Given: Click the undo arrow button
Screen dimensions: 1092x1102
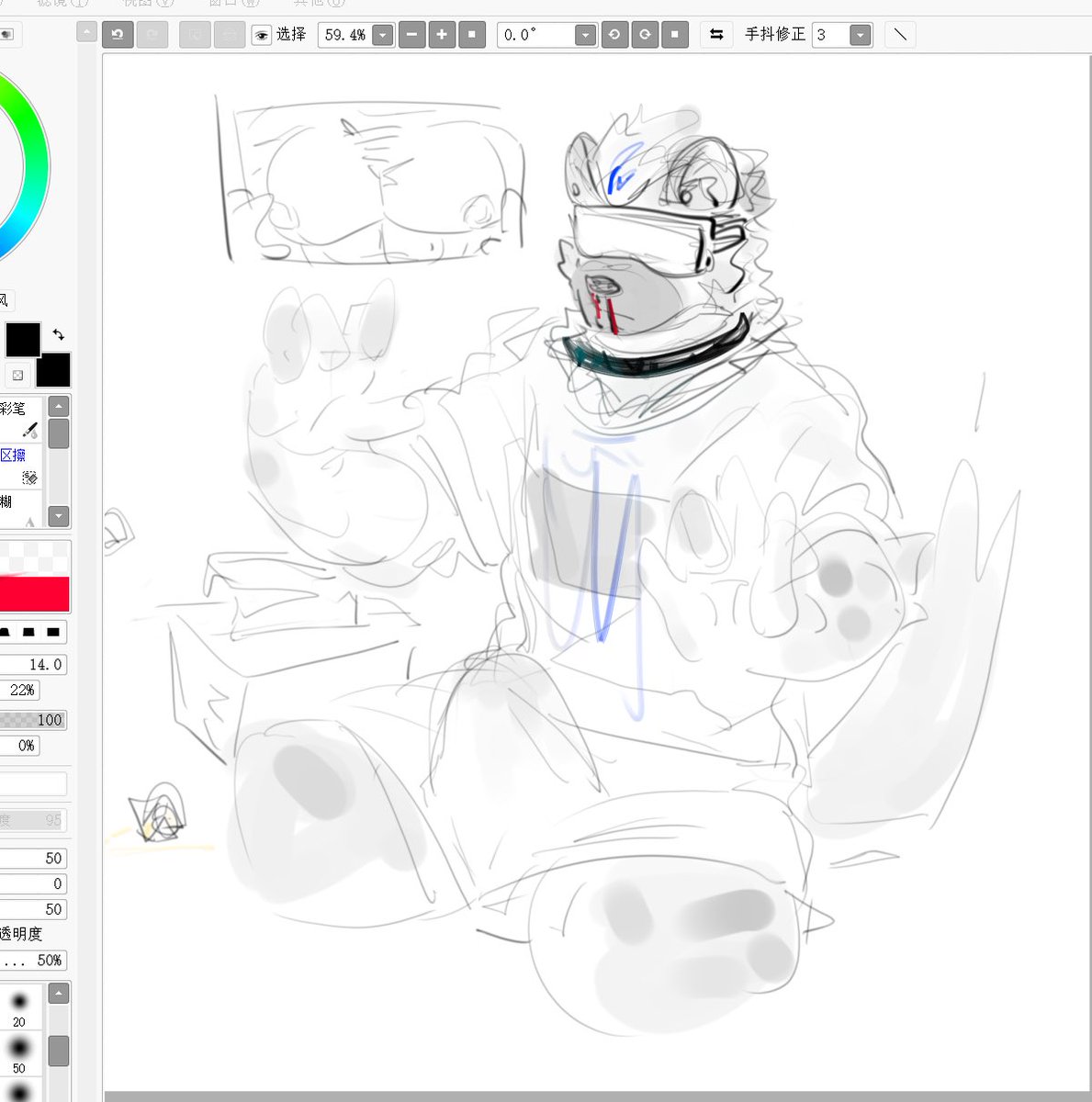Looking at the screenshot, I should coord(117,35).
